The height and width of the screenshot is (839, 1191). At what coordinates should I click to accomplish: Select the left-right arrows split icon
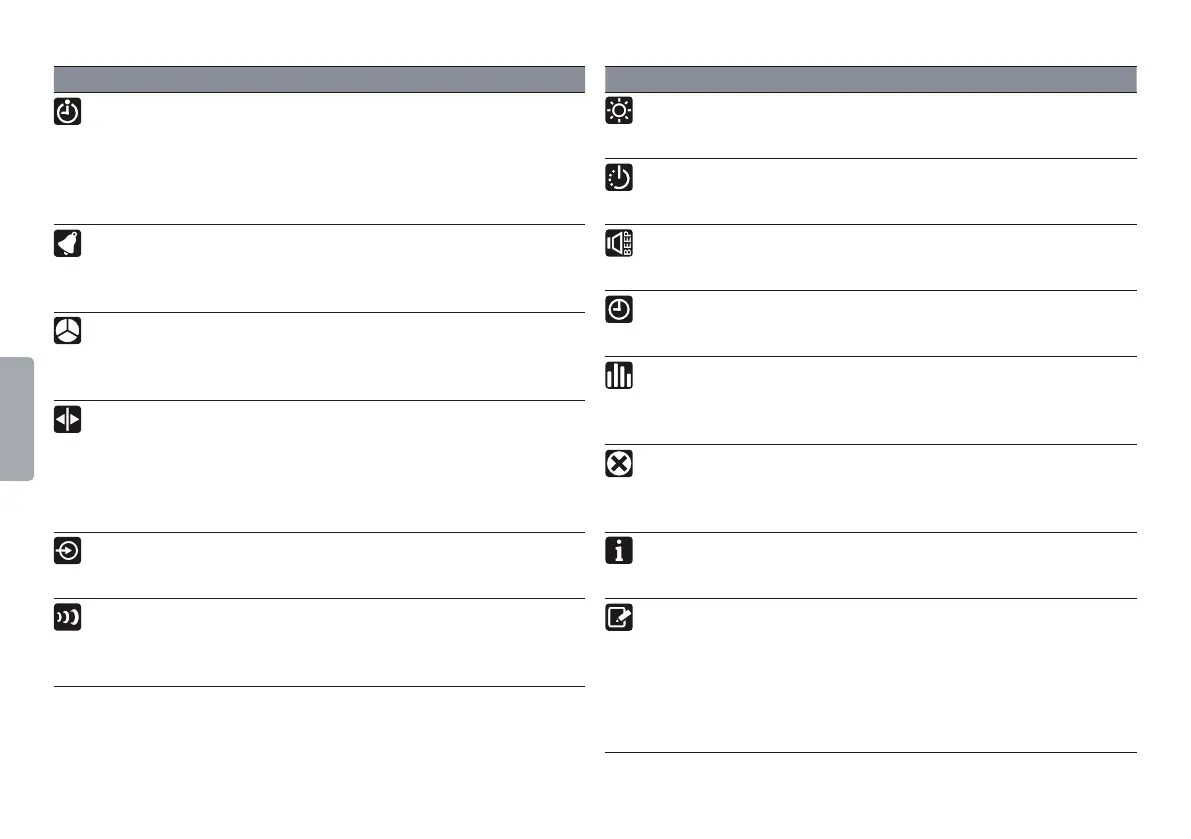pos(67,420)
